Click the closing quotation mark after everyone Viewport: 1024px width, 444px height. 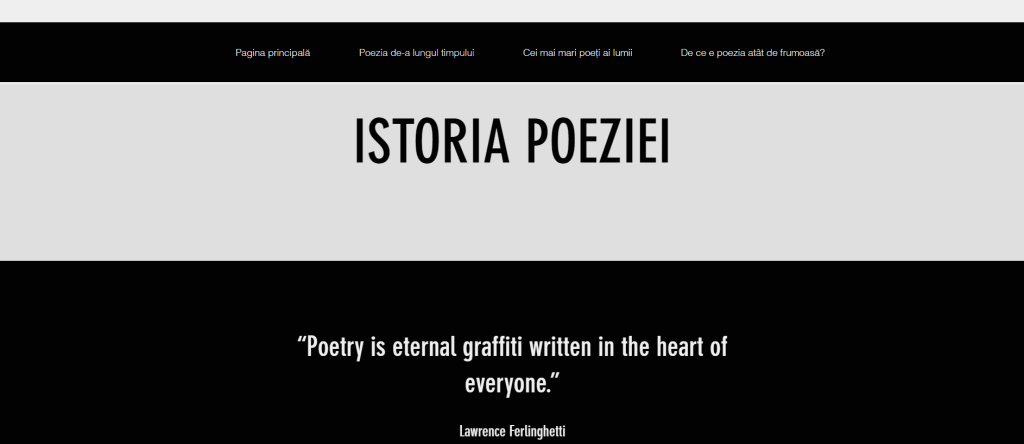click(555, 378)
